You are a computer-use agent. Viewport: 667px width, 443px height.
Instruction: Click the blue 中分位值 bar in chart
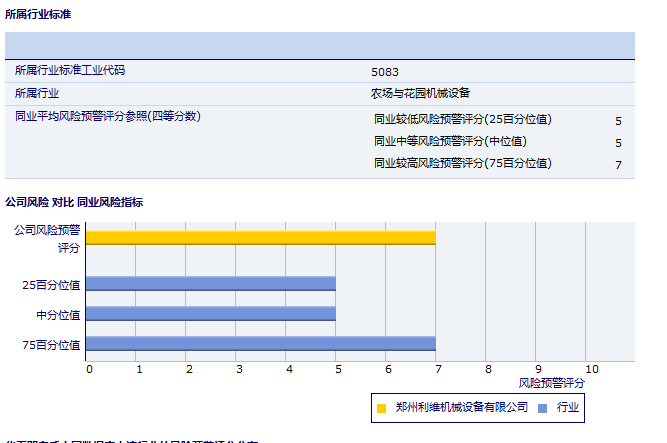coord(210,314)
